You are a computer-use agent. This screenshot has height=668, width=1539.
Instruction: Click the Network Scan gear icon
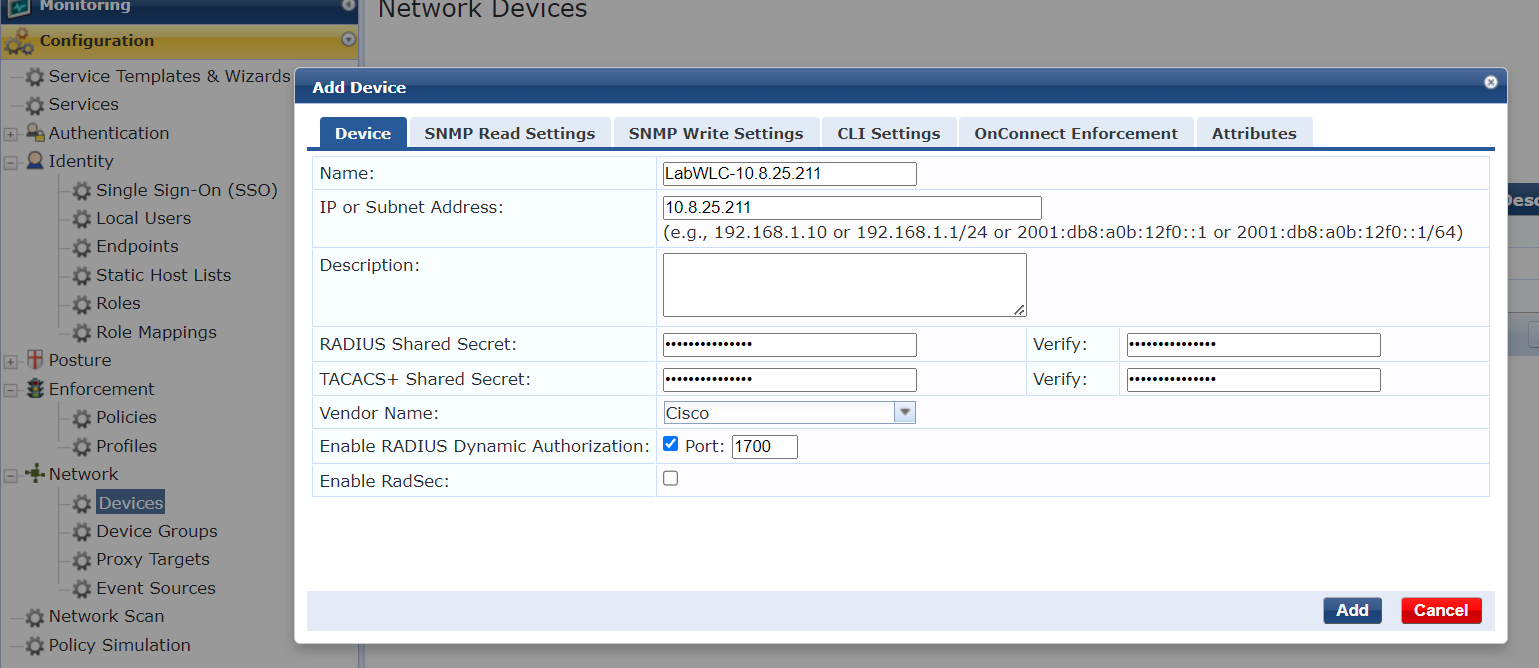(x=35, y=617)
